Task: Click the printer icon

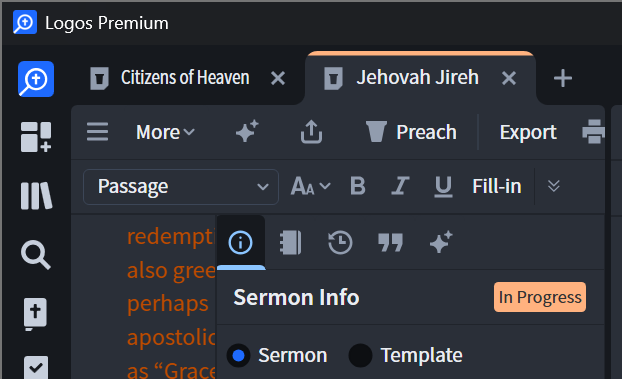Action: (x=593, y=131)
